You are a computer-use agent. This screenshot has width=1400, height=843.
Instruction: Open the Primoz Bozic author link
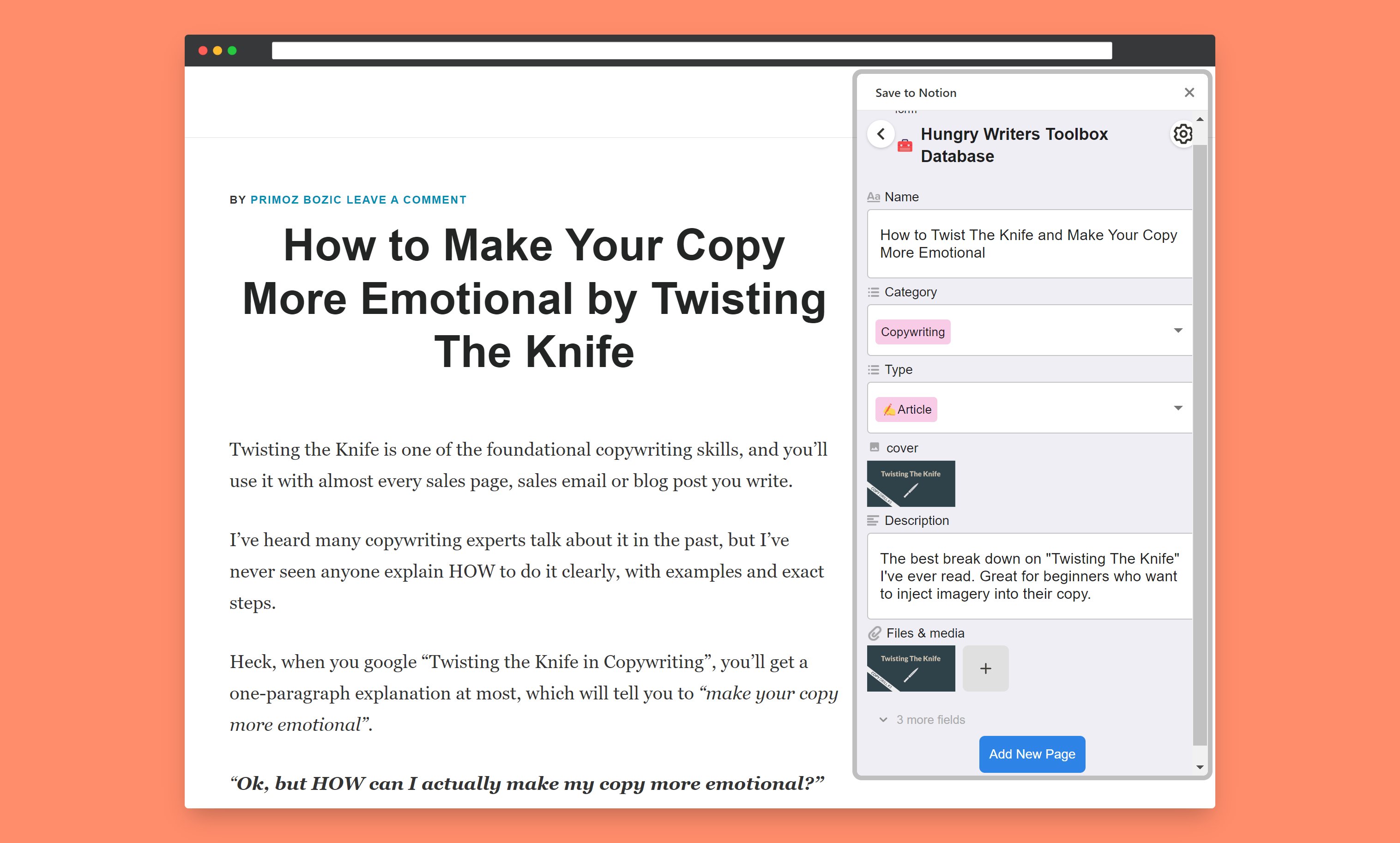[x=296, y=200]
